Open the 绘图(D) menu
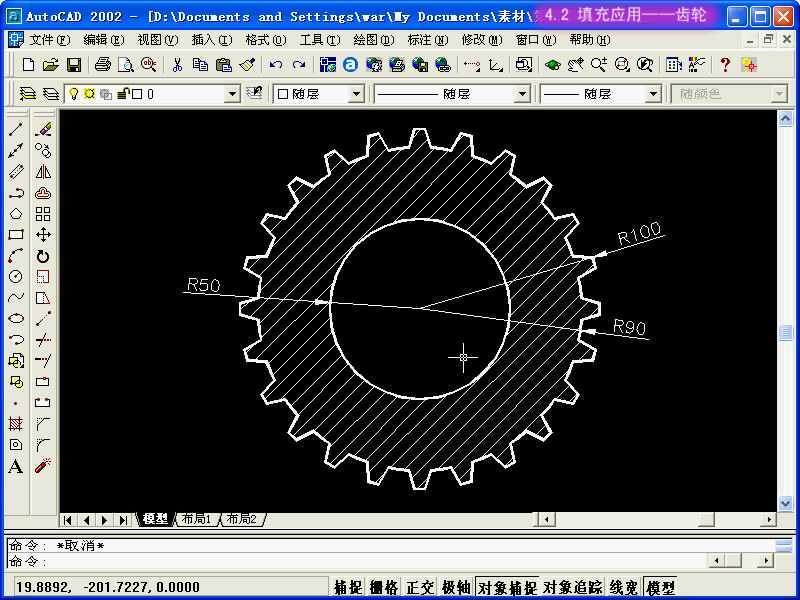This screenshot has height=600, width=800. 373,40
